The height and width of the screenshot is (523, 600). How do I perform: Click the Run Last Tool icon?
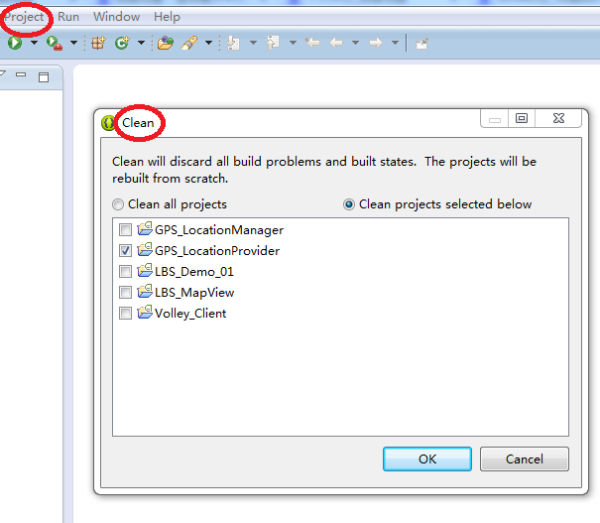(x=54, y=43)
